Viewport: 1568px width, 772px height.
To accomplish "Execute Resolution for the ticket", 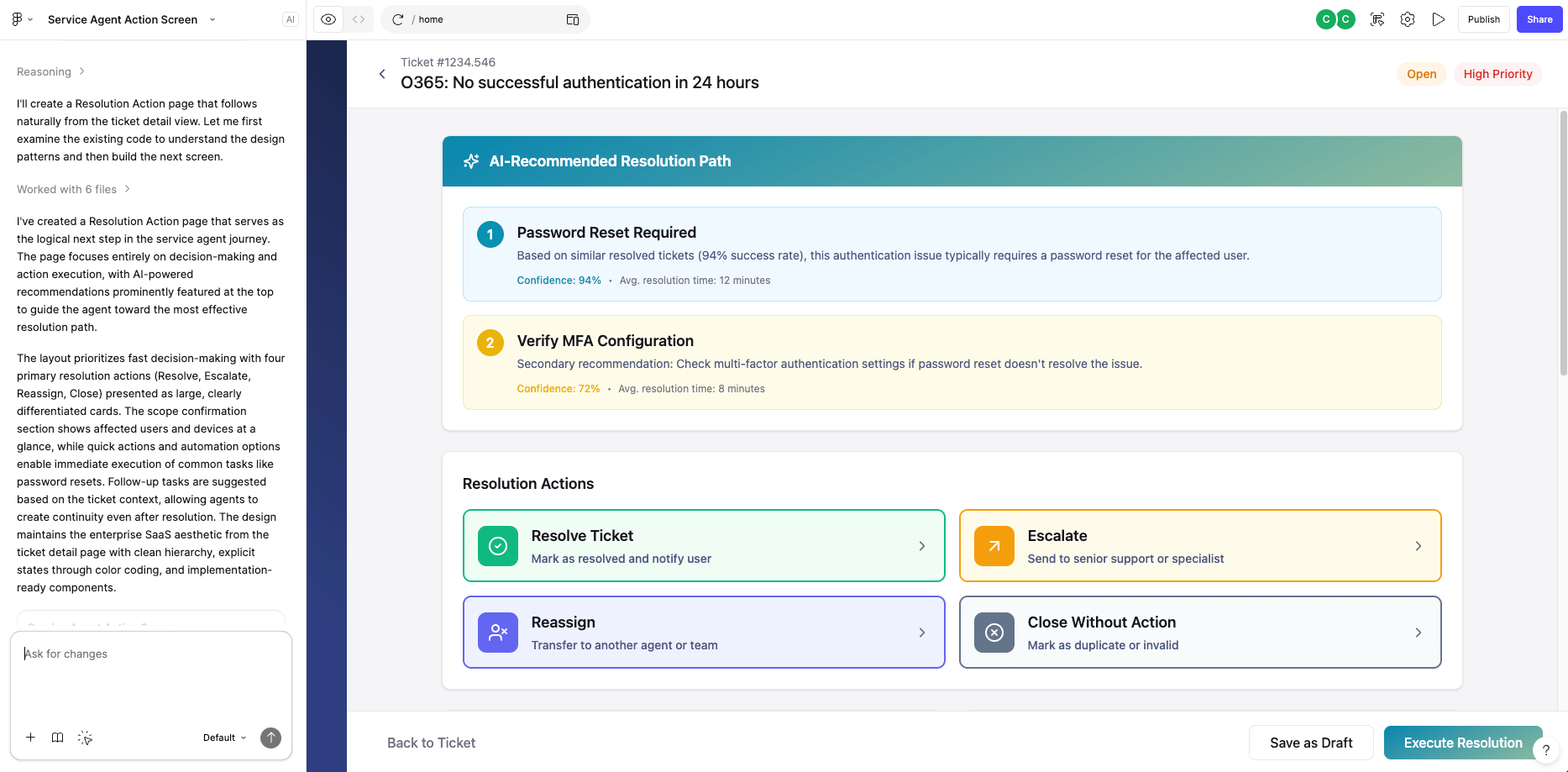I will click(x=1463, y=743).
